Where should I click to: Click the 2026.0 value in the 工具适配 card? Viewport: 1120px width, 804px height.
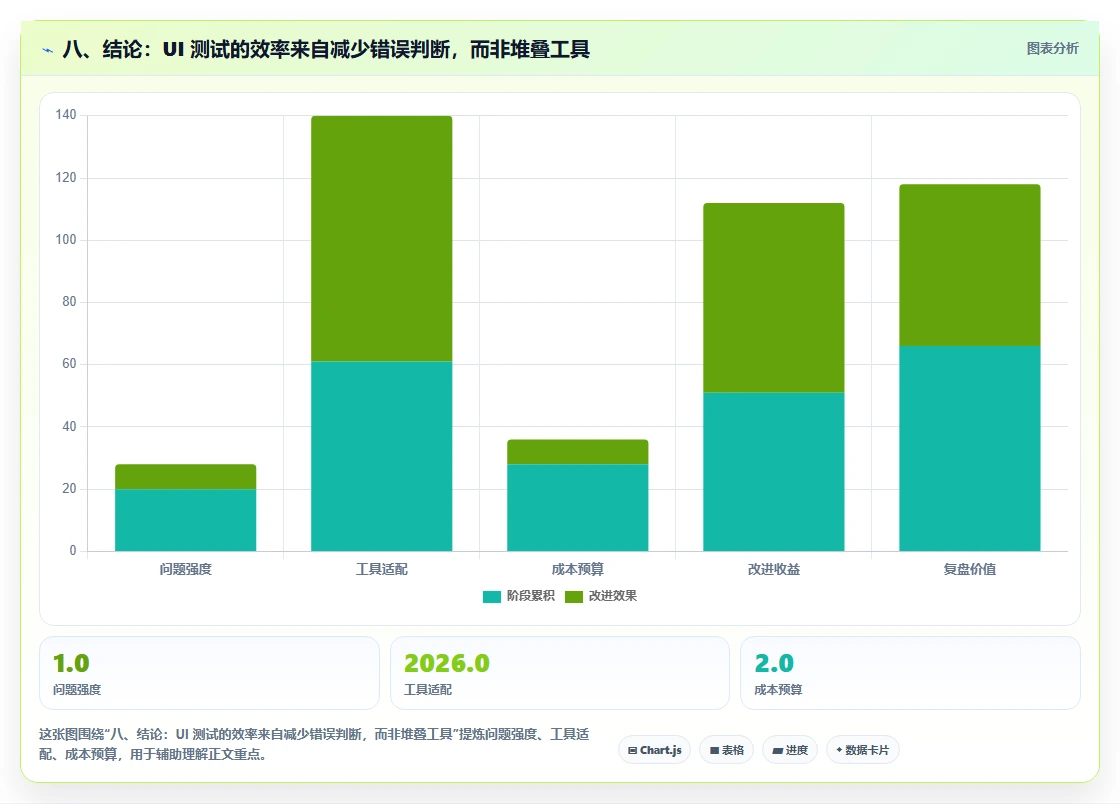coord(447,663)
